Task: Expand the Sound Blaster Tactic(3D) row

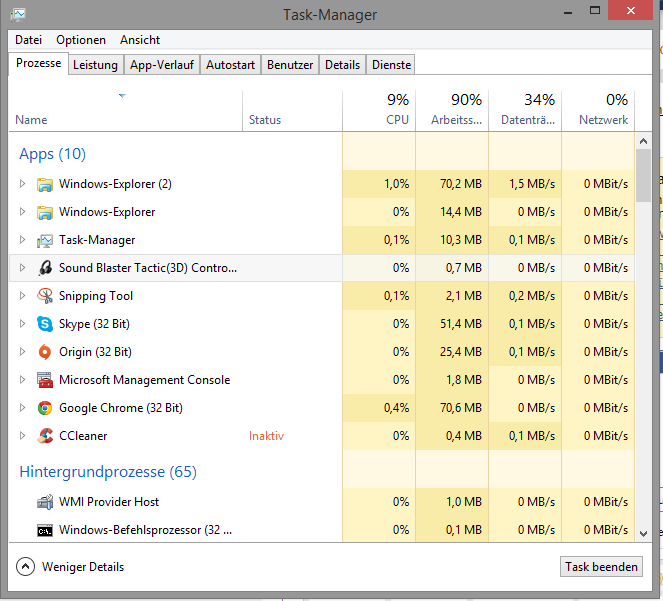Action: point(22,268)
